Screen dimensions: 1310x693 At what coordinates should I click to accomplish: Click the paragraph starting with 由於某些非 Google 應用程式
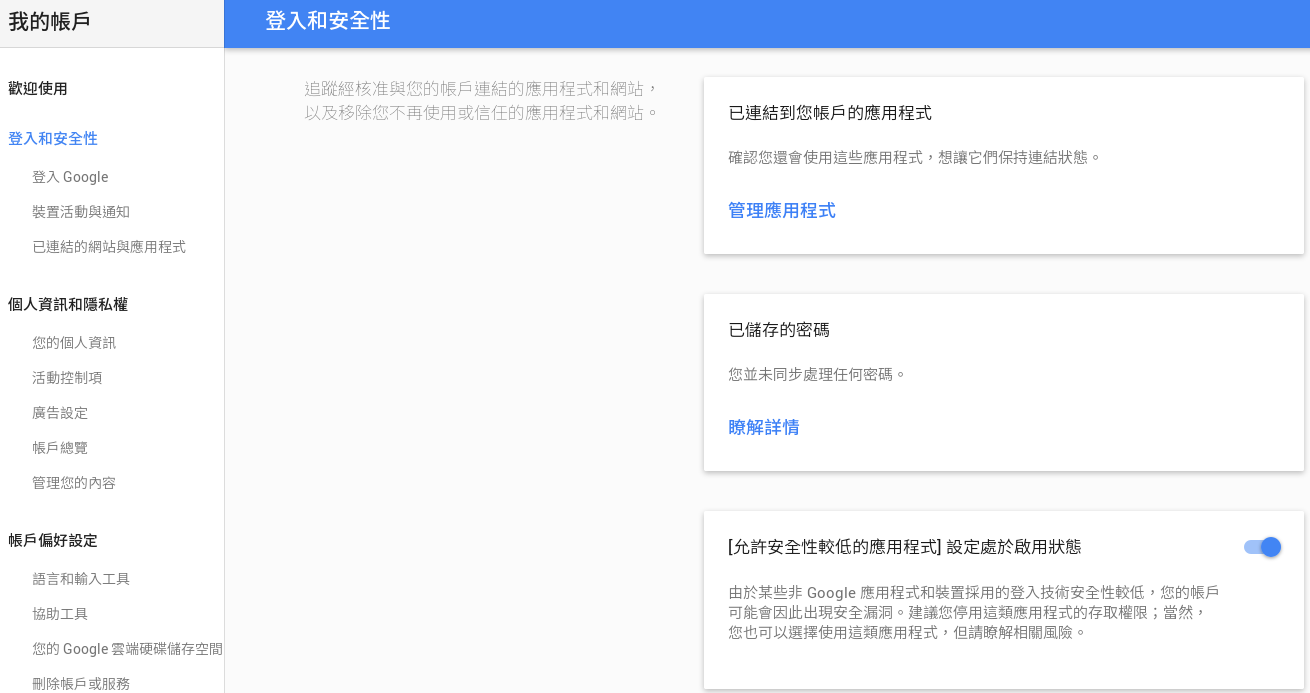(974, 612)
